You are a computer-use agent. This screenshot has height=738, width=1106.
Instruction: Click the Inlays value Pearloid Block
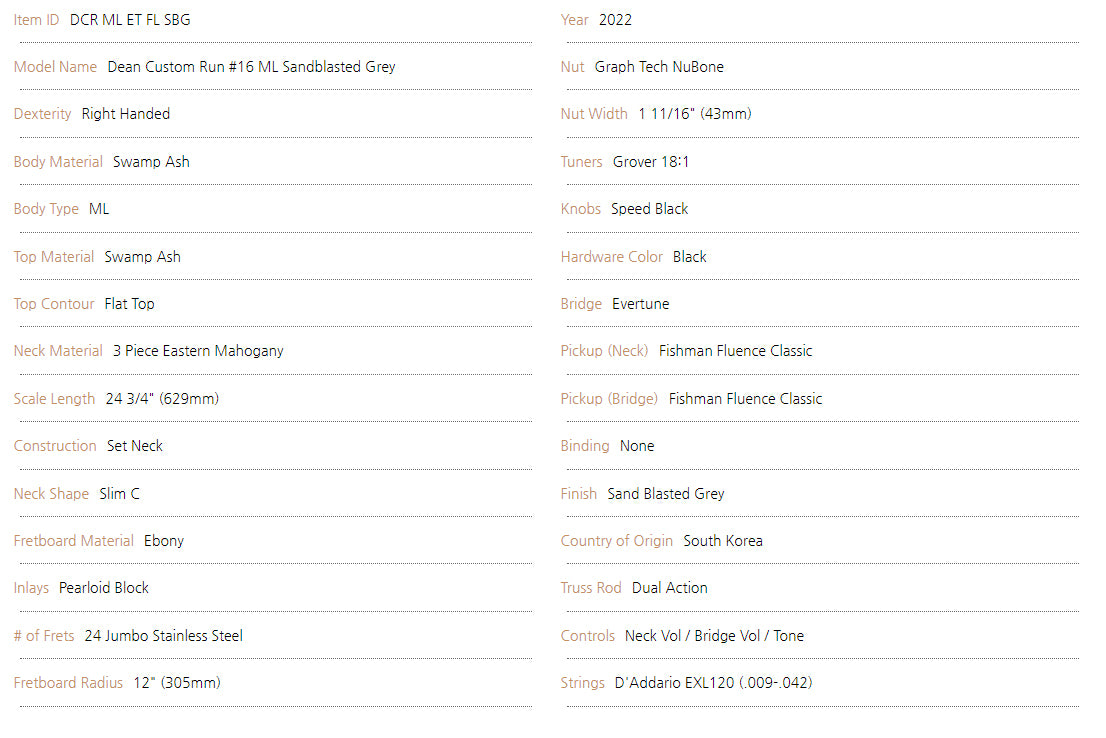(104, 588)
